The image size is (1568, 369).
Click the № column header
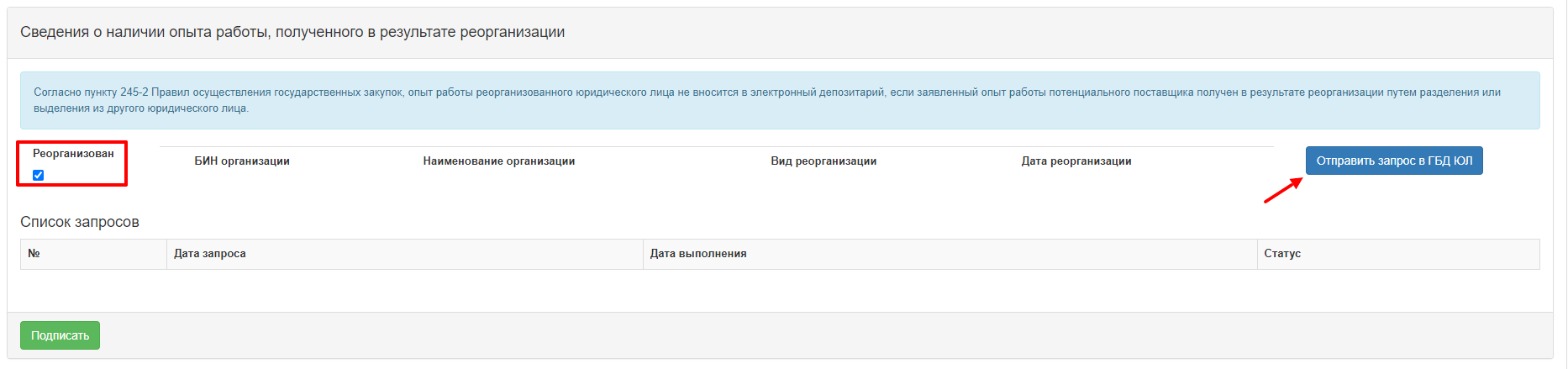(34, 253)
